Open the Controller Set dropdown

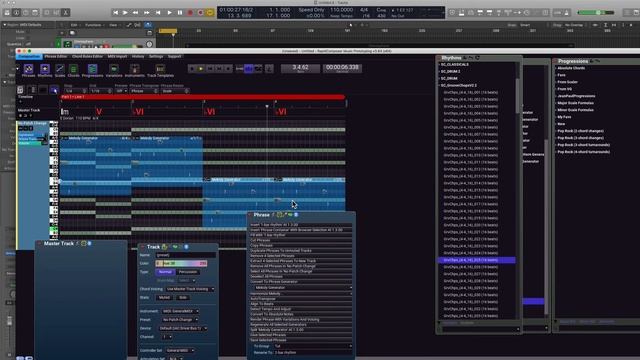coord(180,350)
